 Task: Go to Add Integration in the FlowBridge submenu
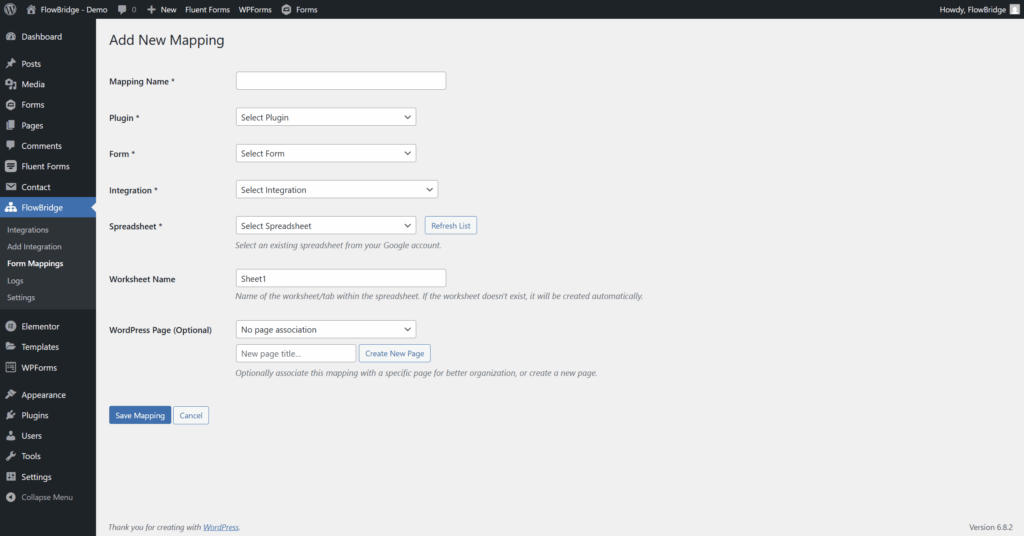[34, 247]
